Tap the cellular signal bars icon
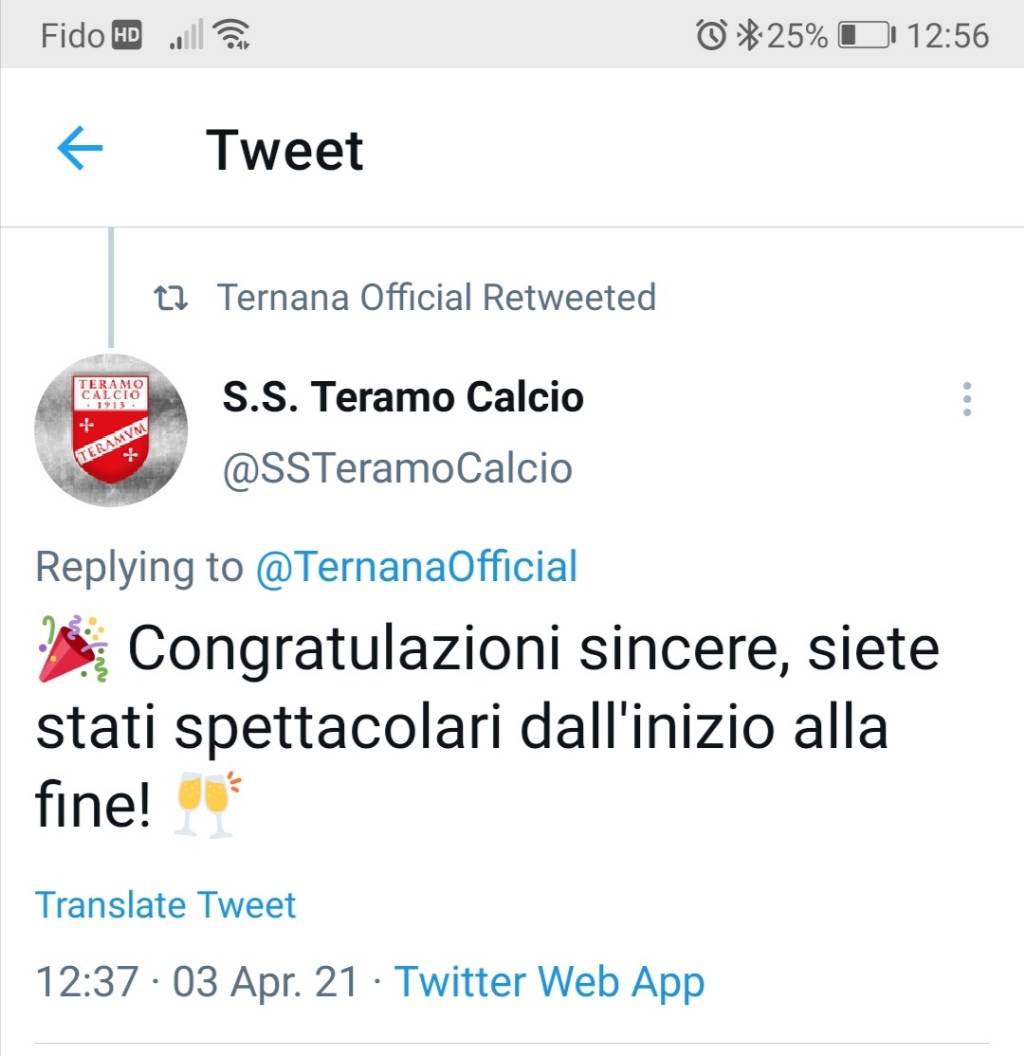The image size is (1024, 1056). (186, 34)
